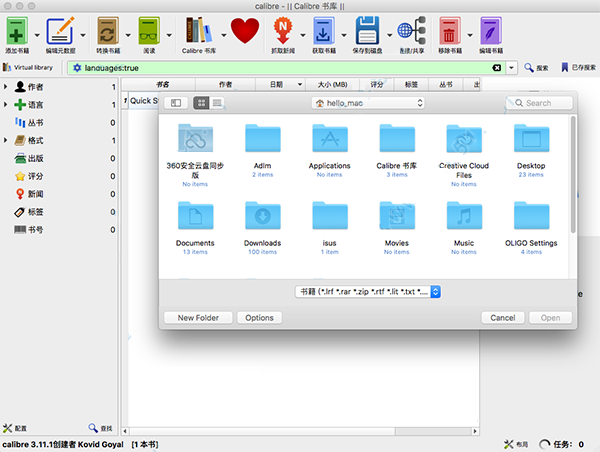Select the Documents folder
600x452 pixels.
coord(195,228)
